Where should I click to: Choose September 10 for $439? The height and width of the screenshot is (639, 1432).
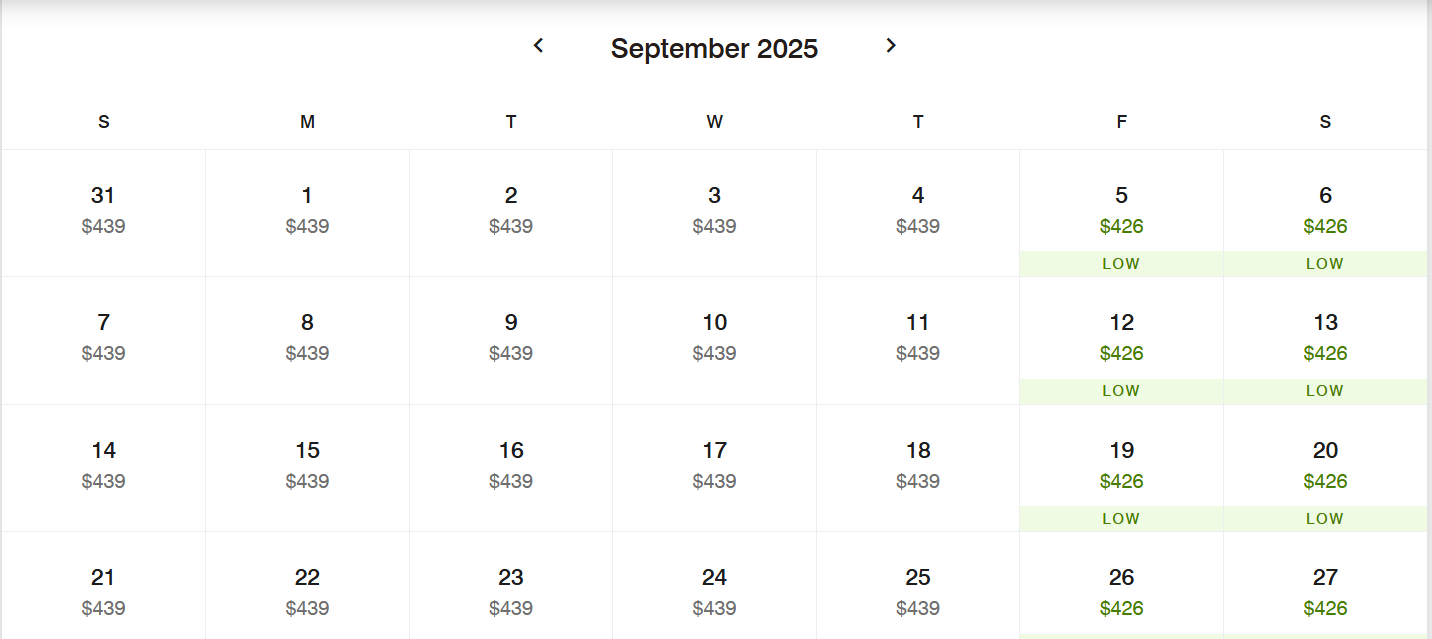pyautogui.click(x=714, y=340)
